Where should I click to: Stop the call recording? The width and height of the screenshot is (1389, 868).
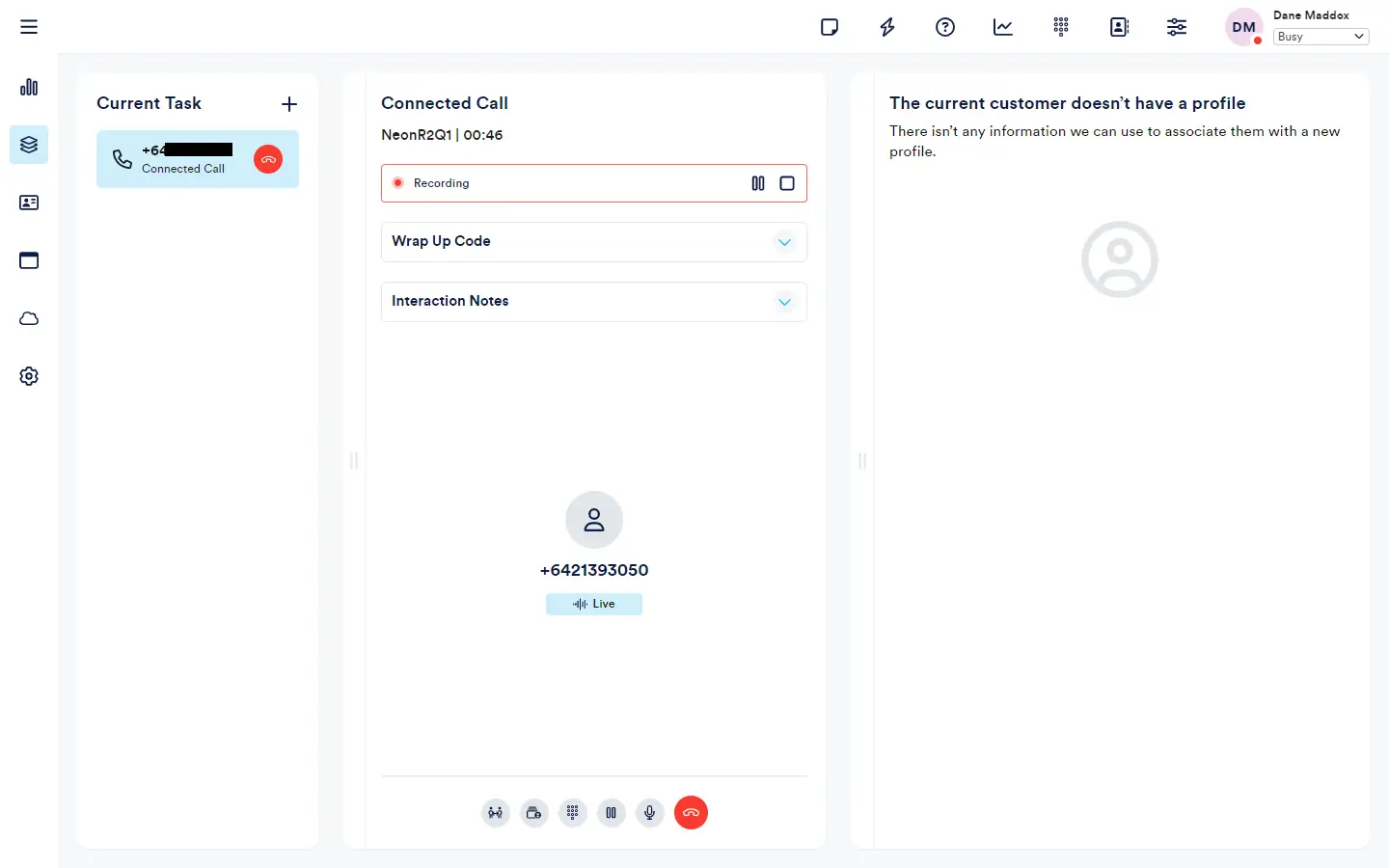tap(787, 183)
